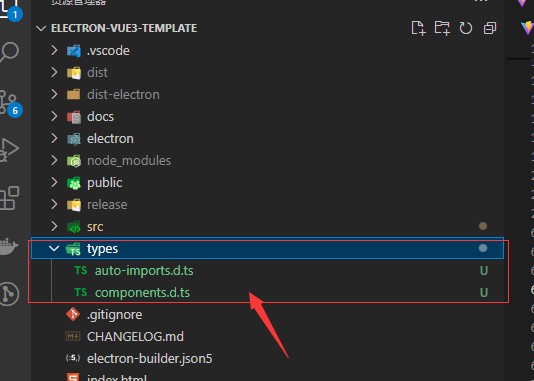The image size is (534, 381).
Task: Click the New File icon in explorer header
Action: (x=418, y=28)
